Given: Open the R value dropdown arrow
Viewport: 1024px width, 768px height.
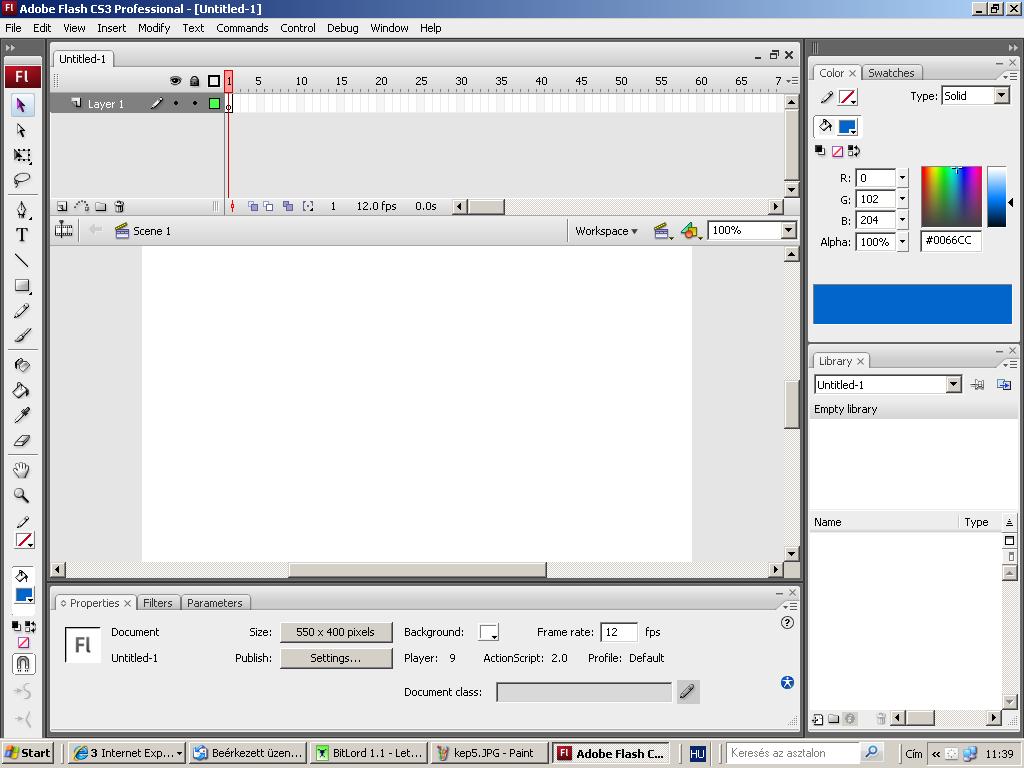Looking at the screenshot, I should pos(903,178).
